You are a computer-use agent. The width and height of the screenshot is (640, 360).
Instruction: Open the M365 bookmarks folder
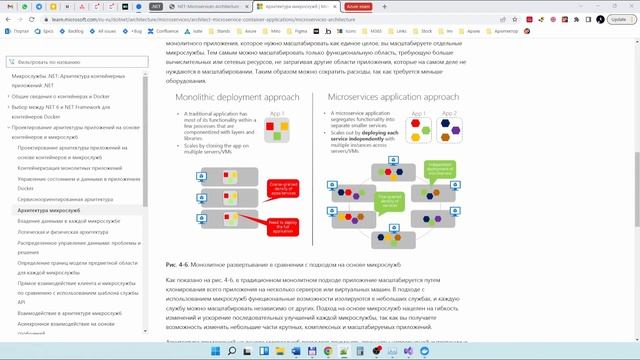click(372, 31)
